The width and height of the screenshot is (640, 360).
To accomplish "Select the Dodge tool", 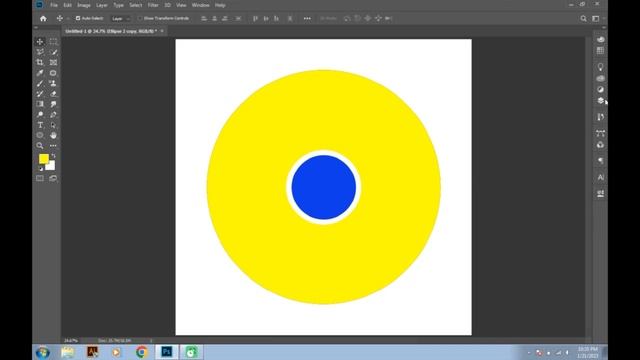I will click(40, 115).
